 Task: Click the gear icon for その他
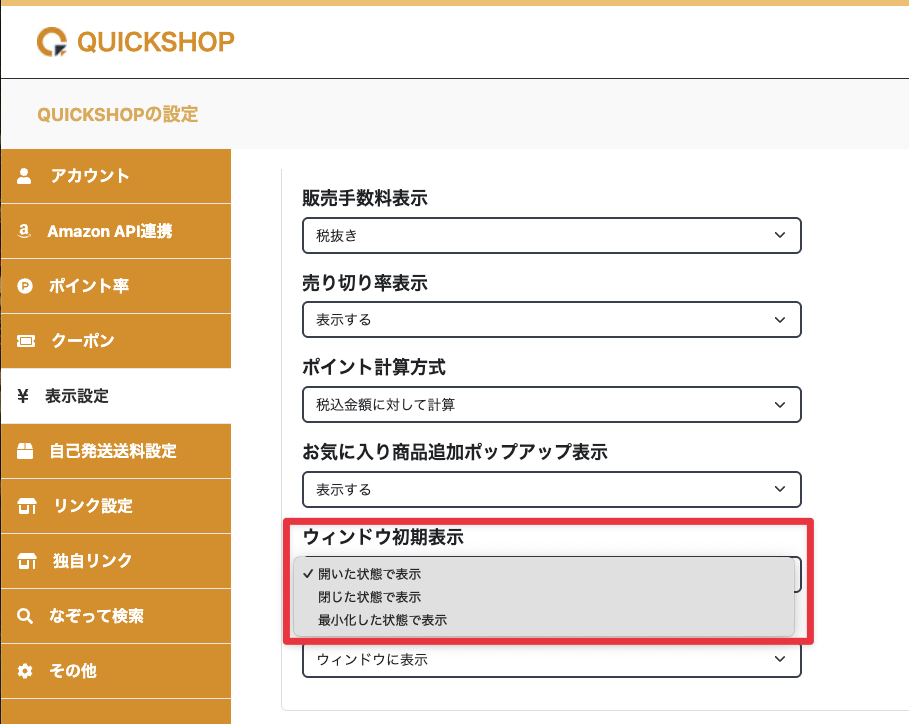pos(26,671)
